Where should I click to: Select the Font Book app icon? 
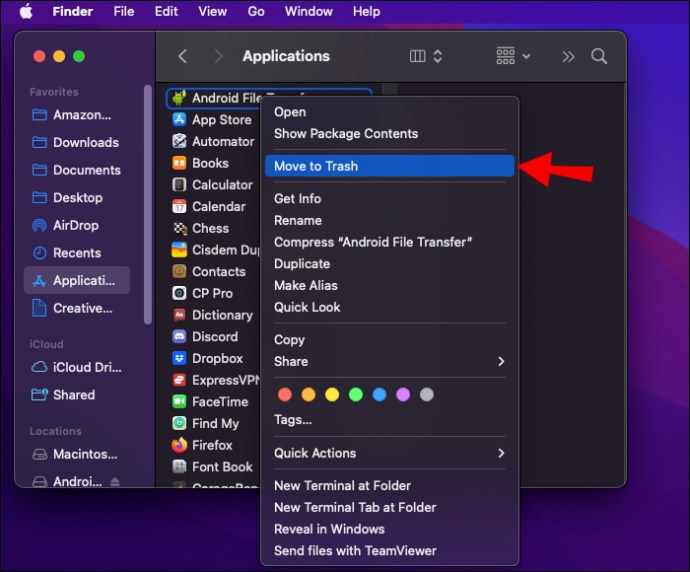[179, 466]
